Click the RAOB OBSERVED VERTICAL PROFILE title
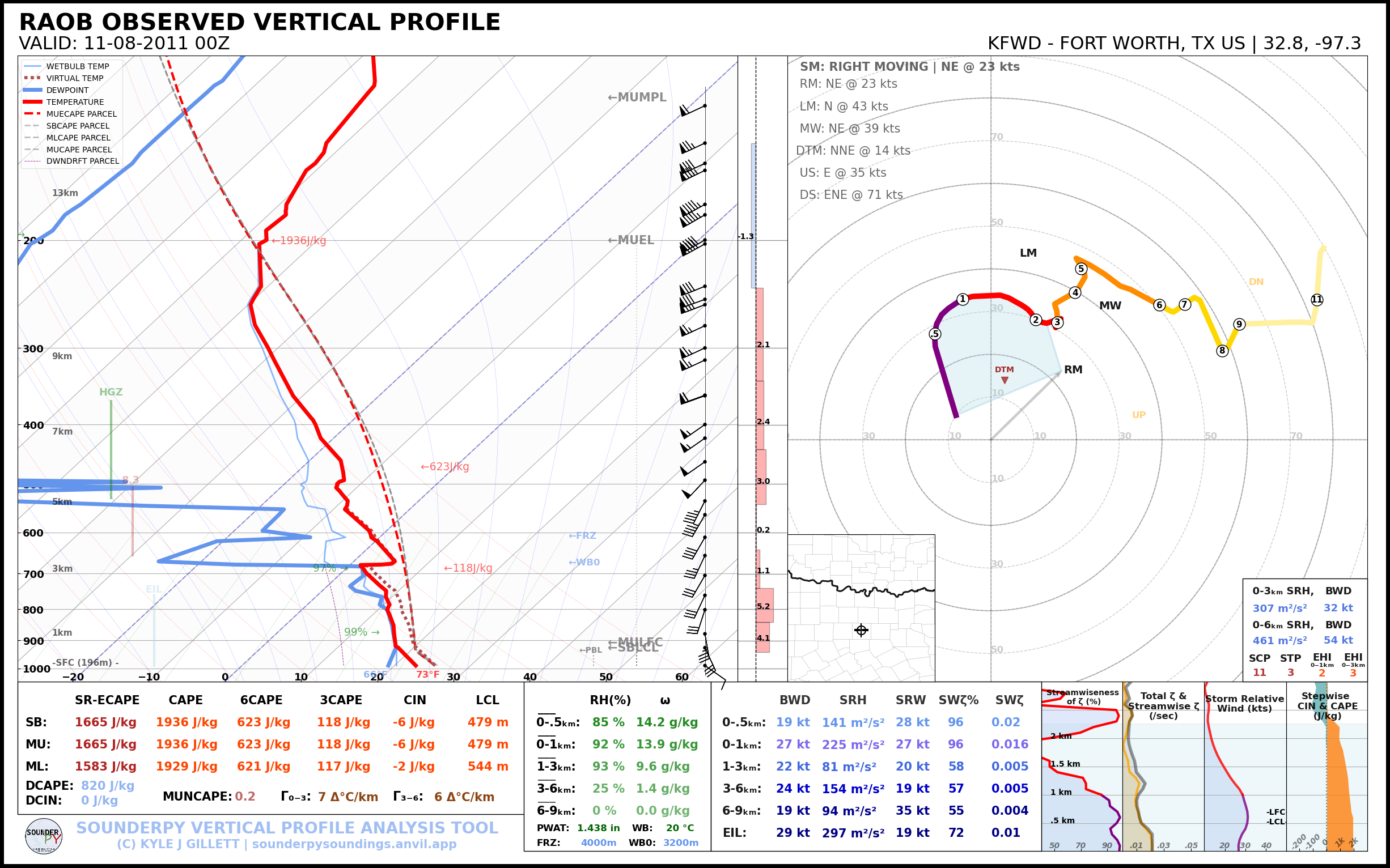The image size is (1390, 868). pyautogui.click(x=260, y=22)
